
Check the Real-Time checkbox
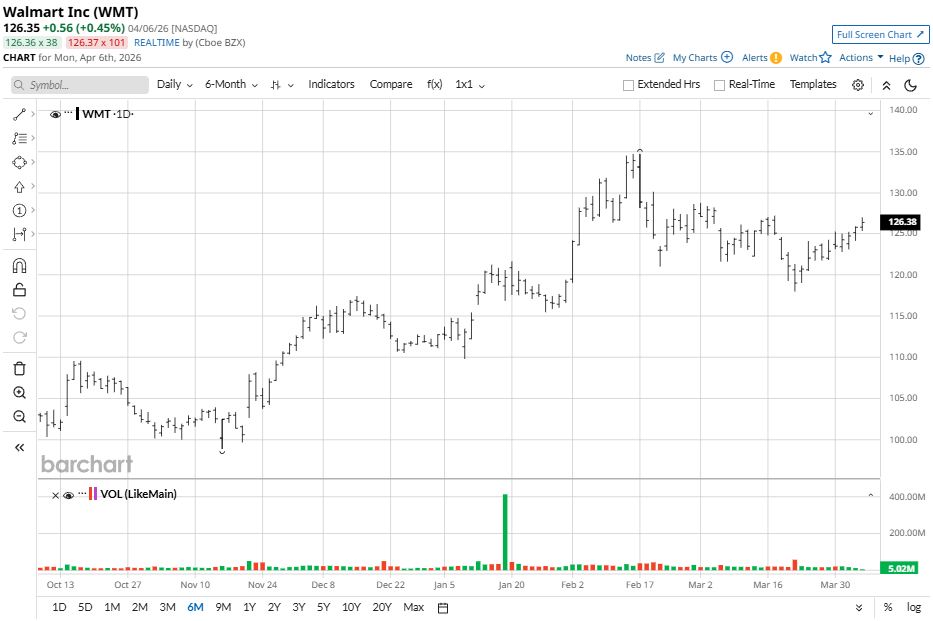[719, 85]
